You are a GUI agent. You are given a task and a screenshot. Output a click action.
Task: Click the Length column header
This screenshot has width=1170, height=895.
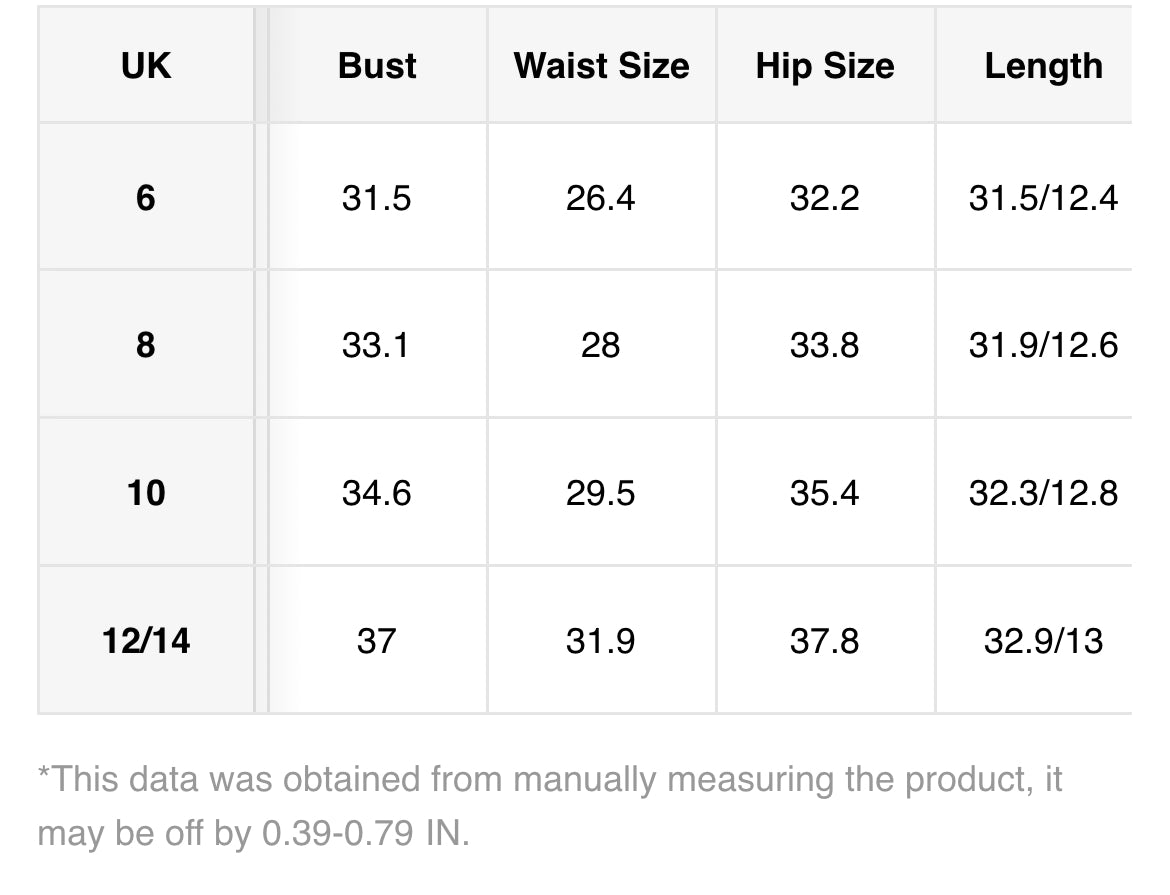(1043, 66)
